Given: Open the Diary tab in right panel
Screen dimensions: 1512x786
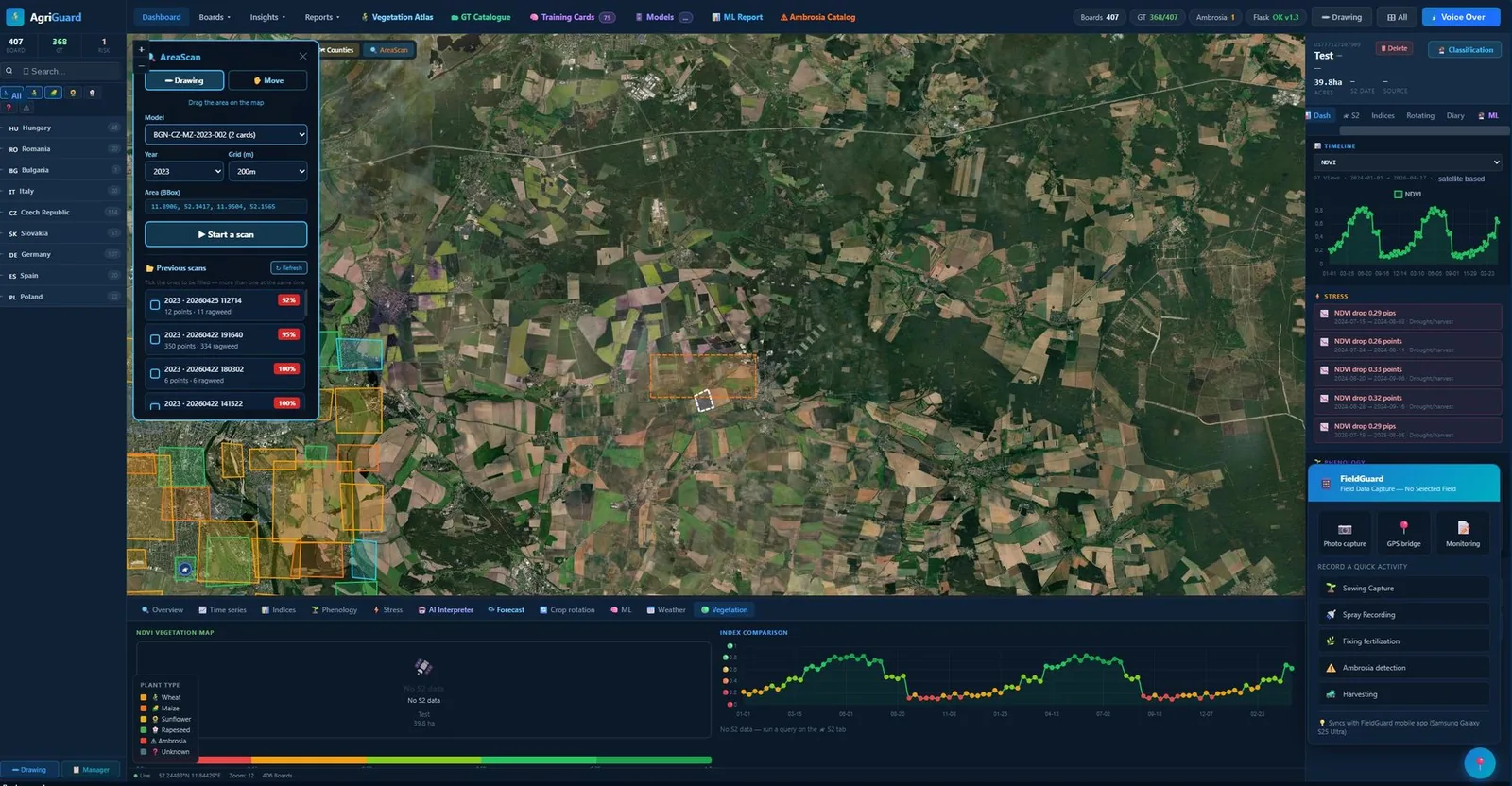Looking at the screenshot, I should (1455, 115).
